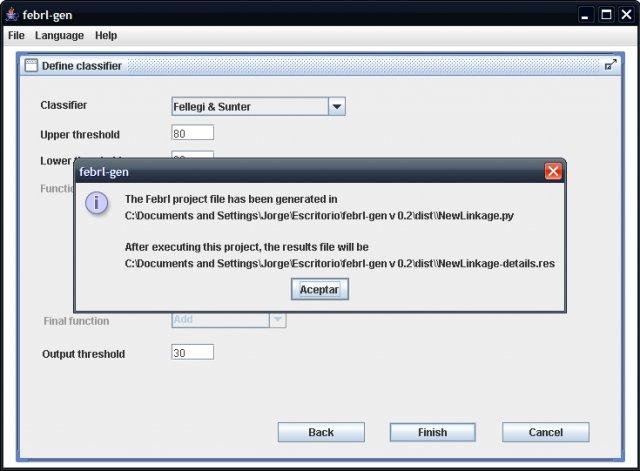The image size is (640, 471).
Task: Click the Aceptar button in the dialog
Action: 320,289
